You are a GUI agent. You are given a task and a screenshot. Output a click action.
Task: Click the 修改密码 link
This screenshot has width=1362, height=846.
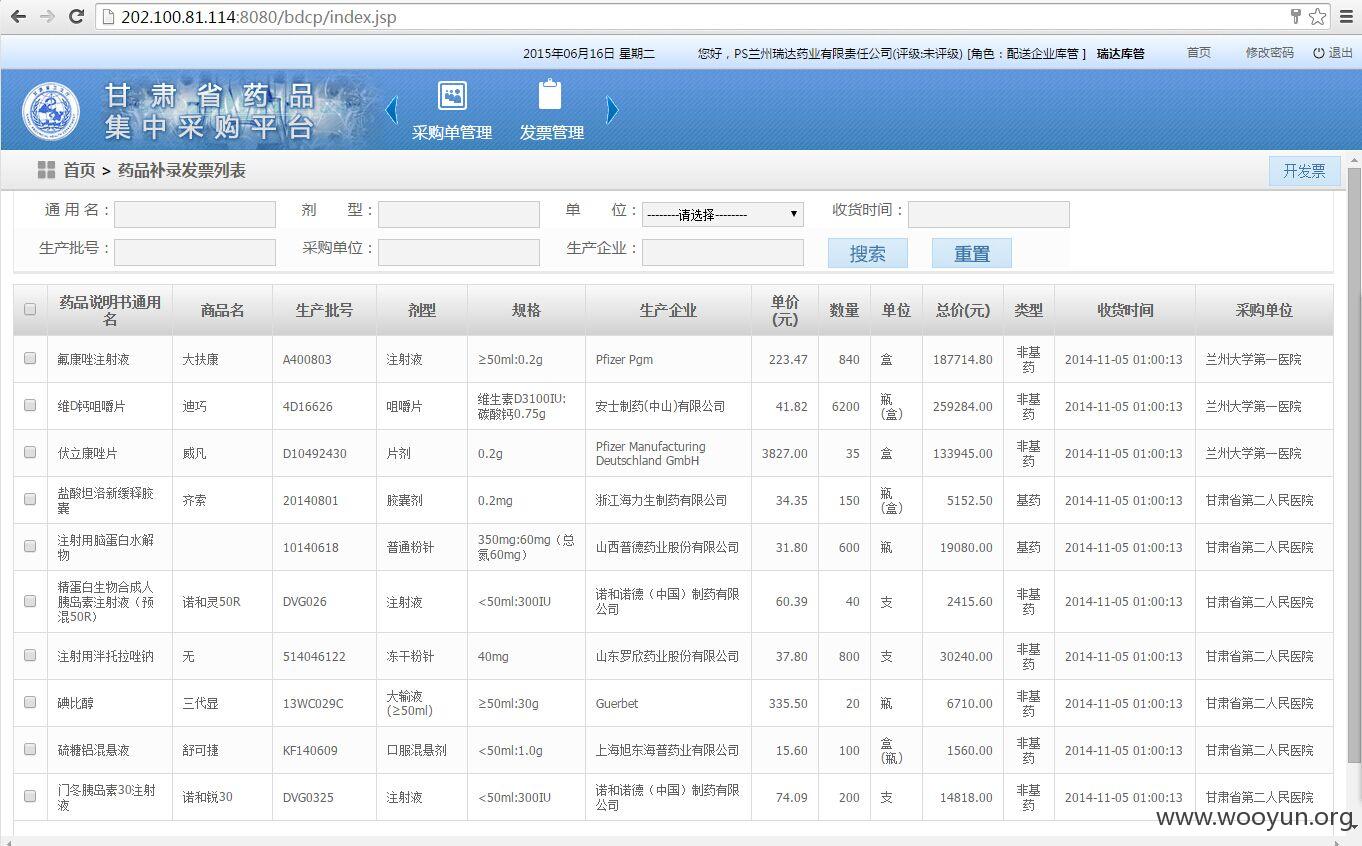click(x=1269, y=53)
